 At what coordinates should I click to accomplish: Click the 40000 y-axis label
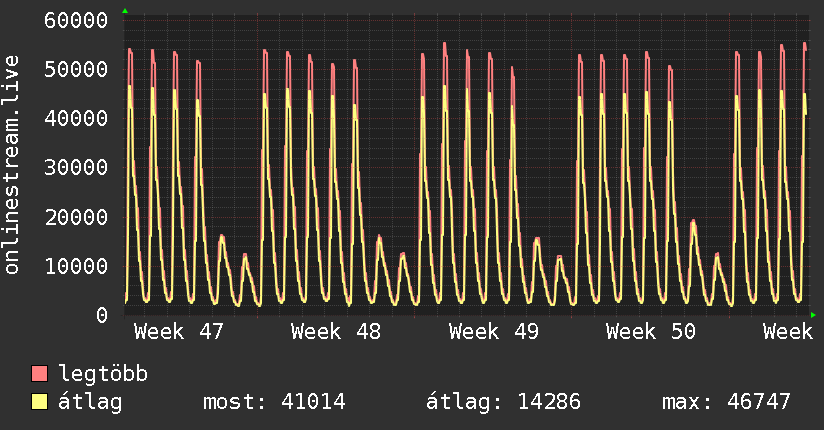click(x=76, y=118)
